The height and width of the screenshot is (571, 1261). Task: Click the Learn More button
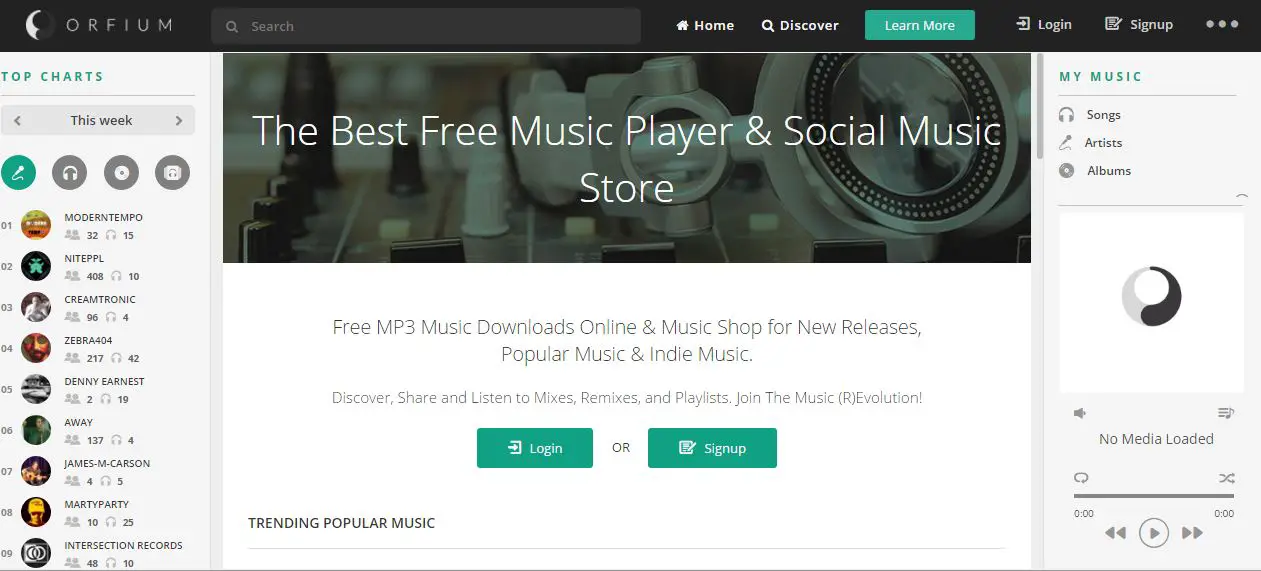919,25
